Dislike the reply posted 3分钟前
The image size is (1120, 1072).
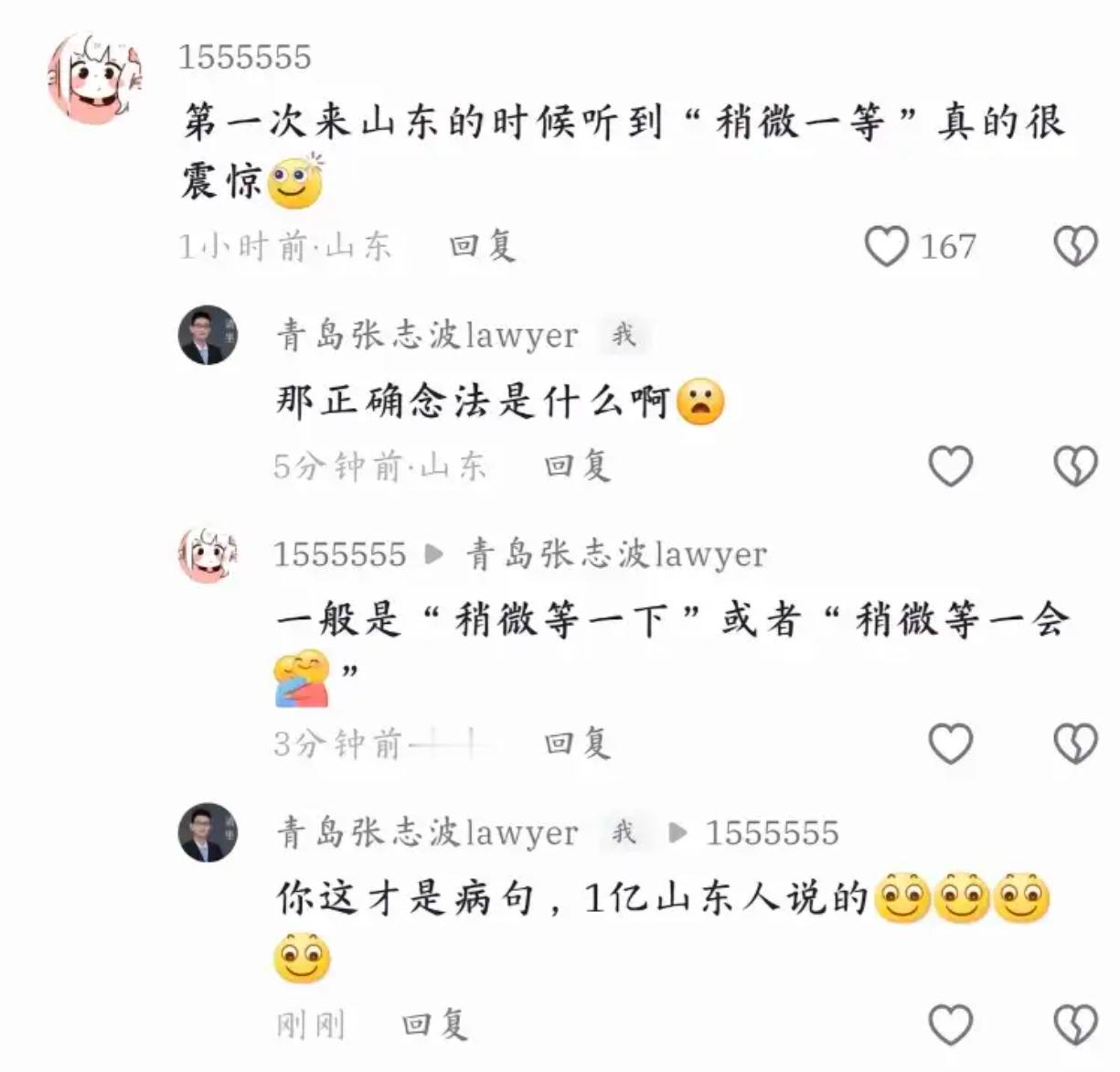click(x=1075, y=744)
